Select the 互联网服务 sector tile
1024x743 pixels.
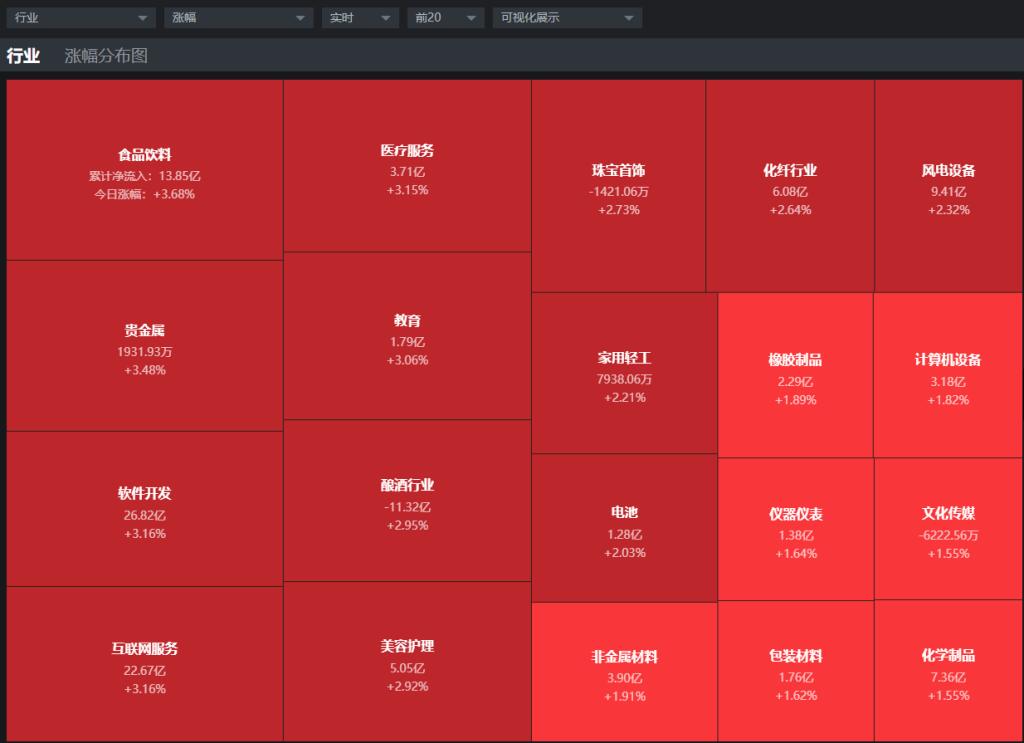pyautogui.click(x=145, y=664)
